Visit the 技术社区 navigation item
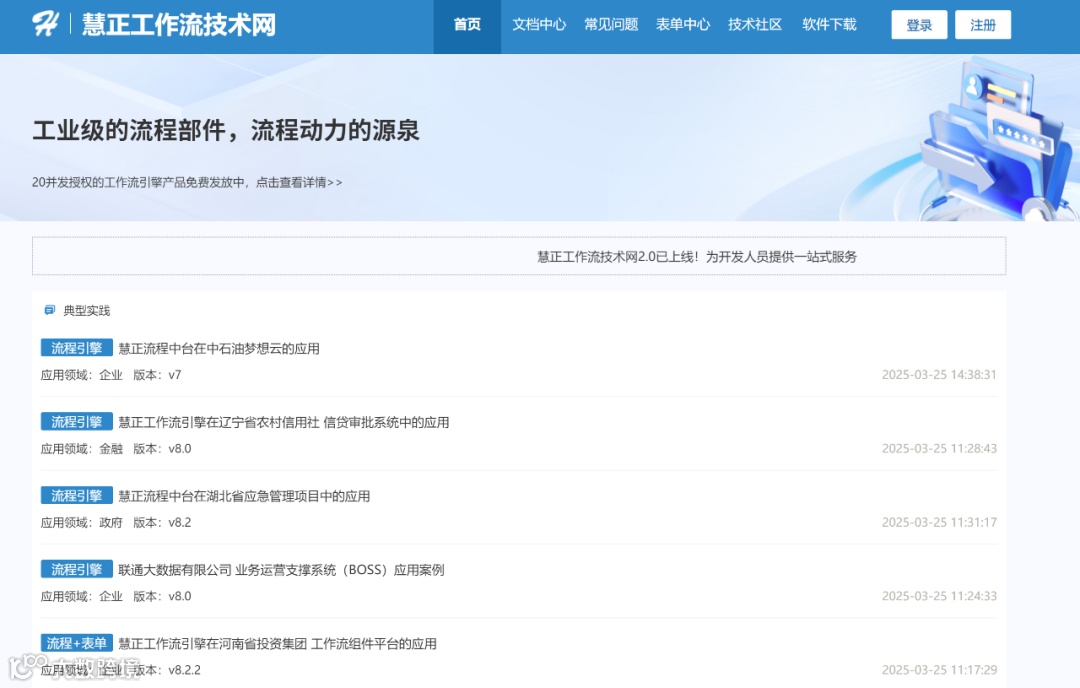The width and height of the screenshot is (1080, 688). (x=755, y=25)
